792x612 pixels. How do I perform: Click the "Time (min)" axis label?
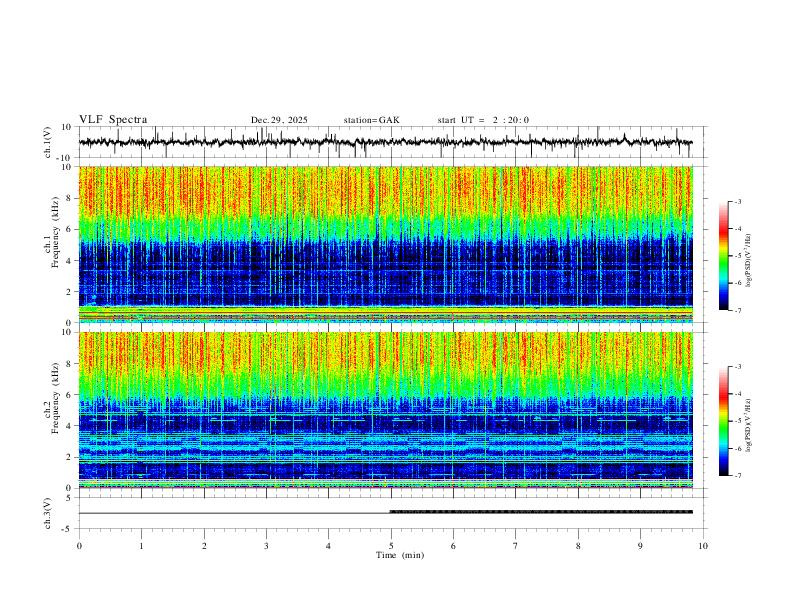pos(400,555)
